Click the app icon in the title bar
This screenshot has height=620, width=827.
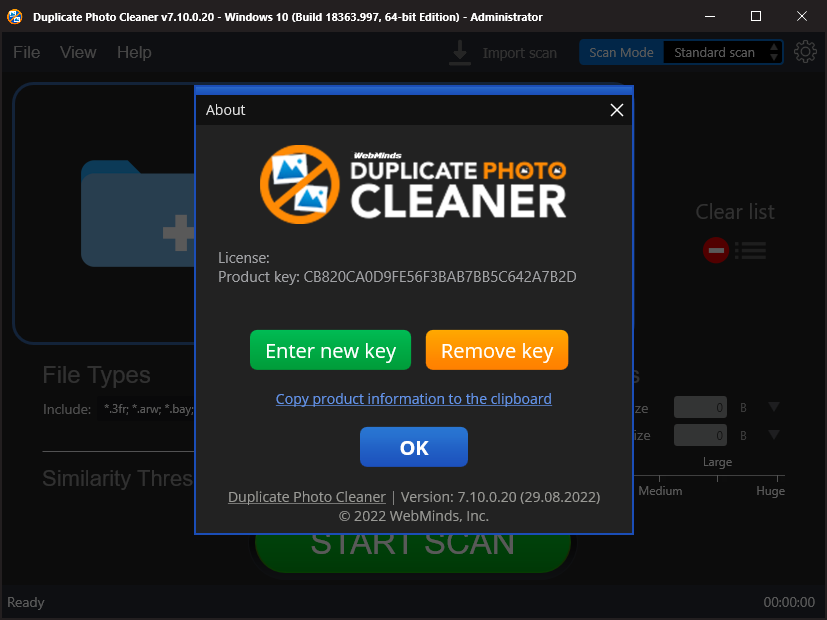click(x=15, y=16)
